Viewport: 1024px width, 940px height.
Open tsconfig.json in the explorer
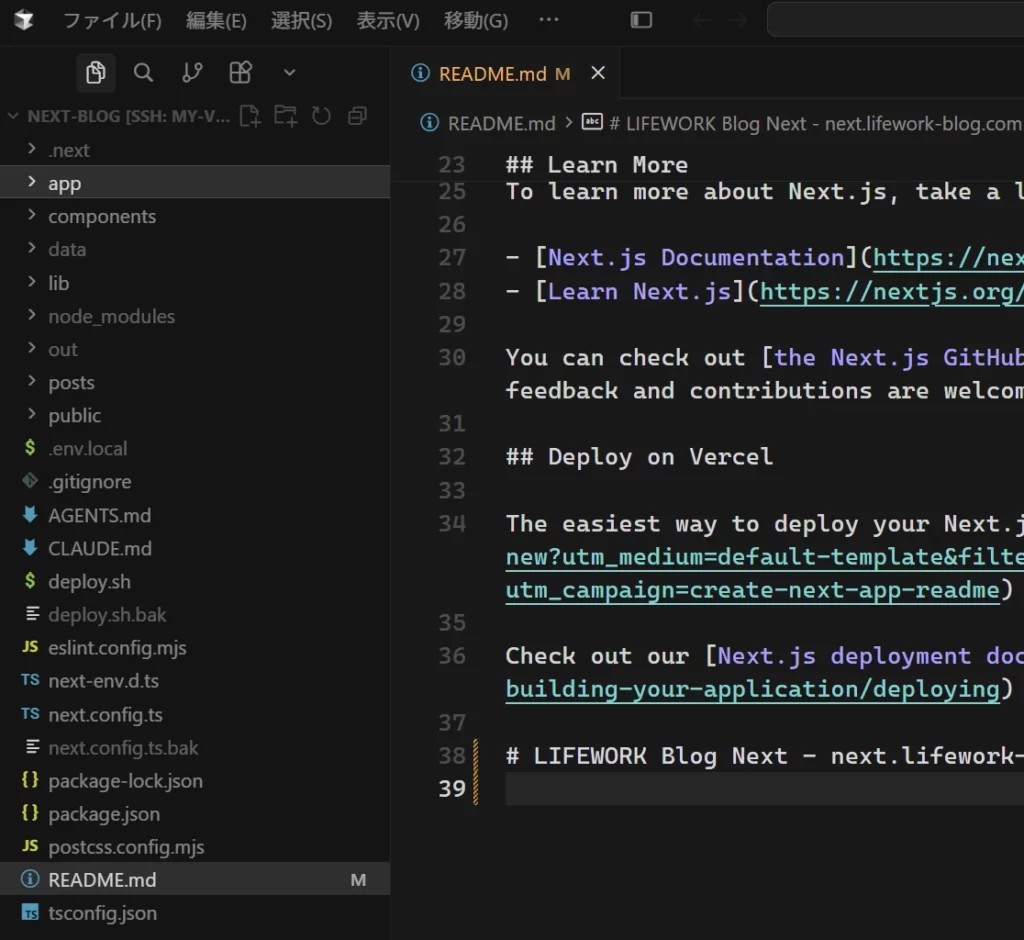coord(195,913)
